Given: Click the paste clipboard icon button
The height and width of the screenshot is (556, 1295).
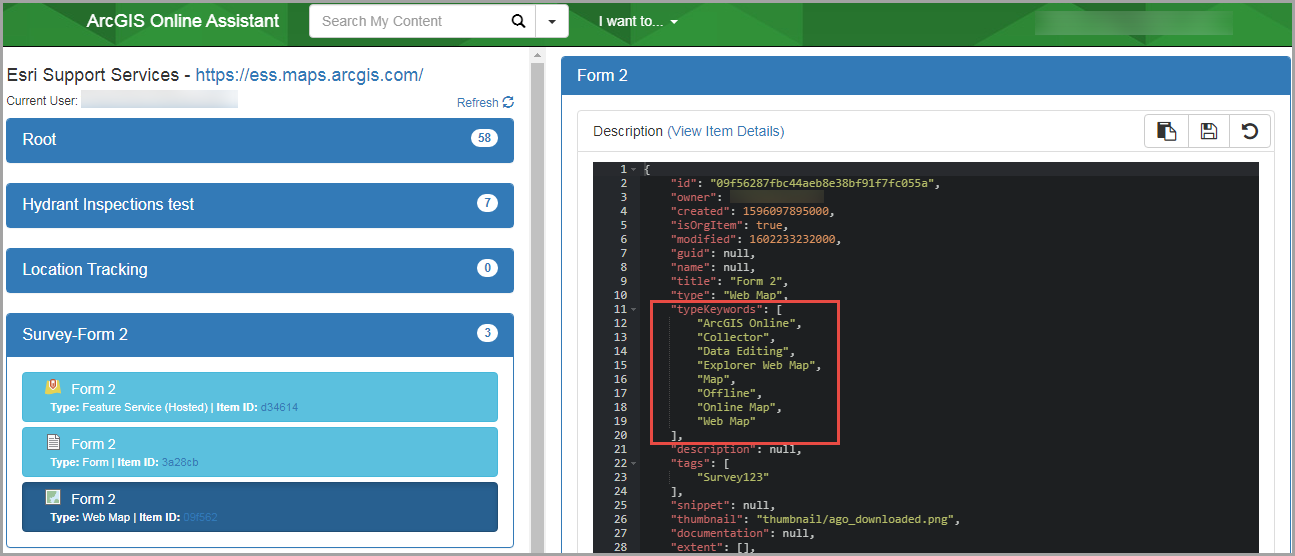Looking at the screenshot, I should pyautogui.click(x=1166, y=131).
